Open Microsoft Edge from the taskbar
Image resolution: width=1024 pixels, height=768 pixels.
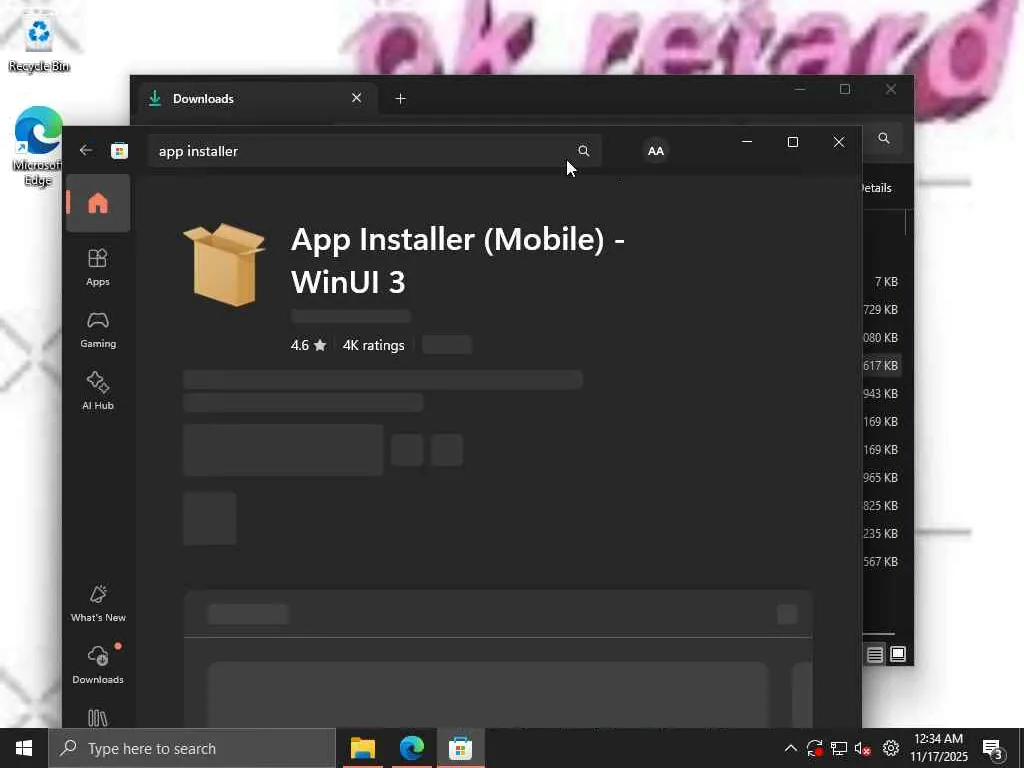tap(411, 748)
